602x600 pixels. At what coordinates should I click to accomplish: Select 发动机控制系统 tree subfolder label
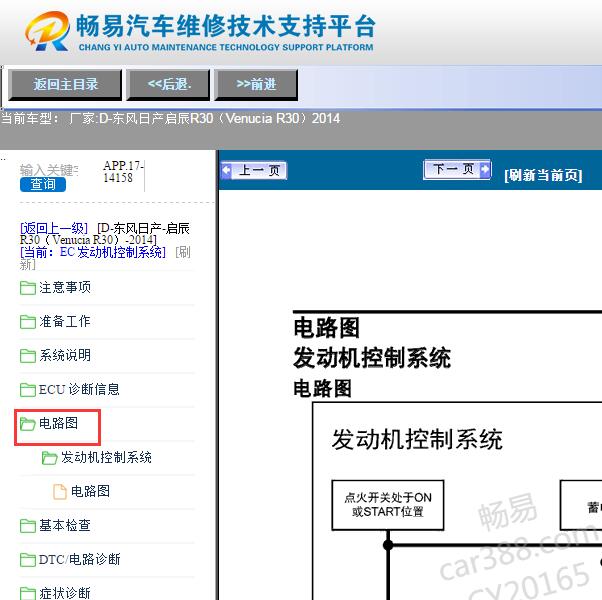(106, 458)
